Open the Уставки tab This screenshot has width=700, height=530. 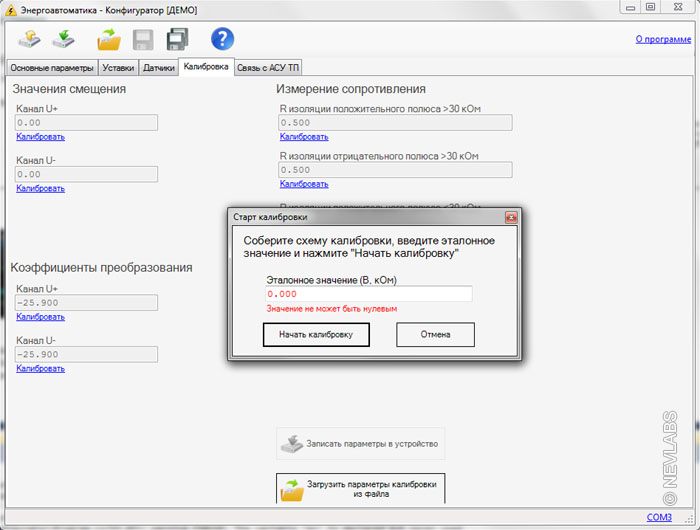[x=118, y=68]
